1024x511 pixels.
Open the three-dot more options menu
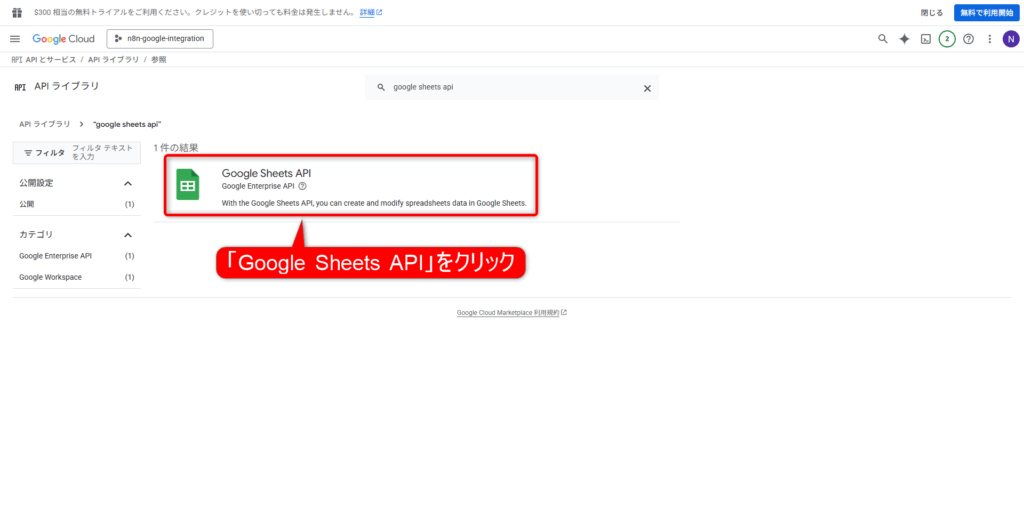click(989, 39)
